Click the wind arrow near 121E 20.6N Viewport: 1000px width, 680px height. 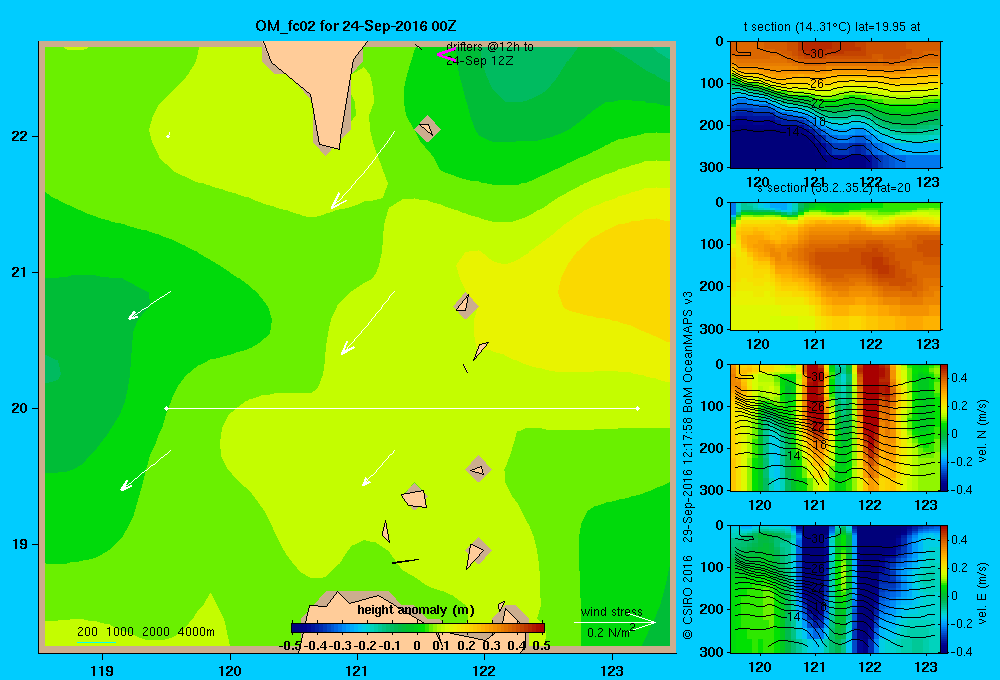click(368, 323)
